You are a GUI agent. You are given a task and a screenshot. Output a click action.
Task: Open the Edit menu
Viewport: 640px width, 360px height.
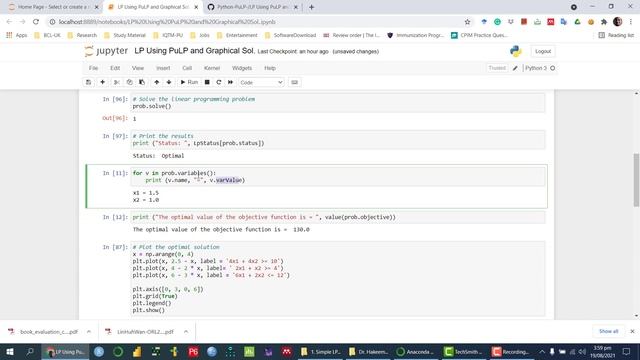(115, 68)
